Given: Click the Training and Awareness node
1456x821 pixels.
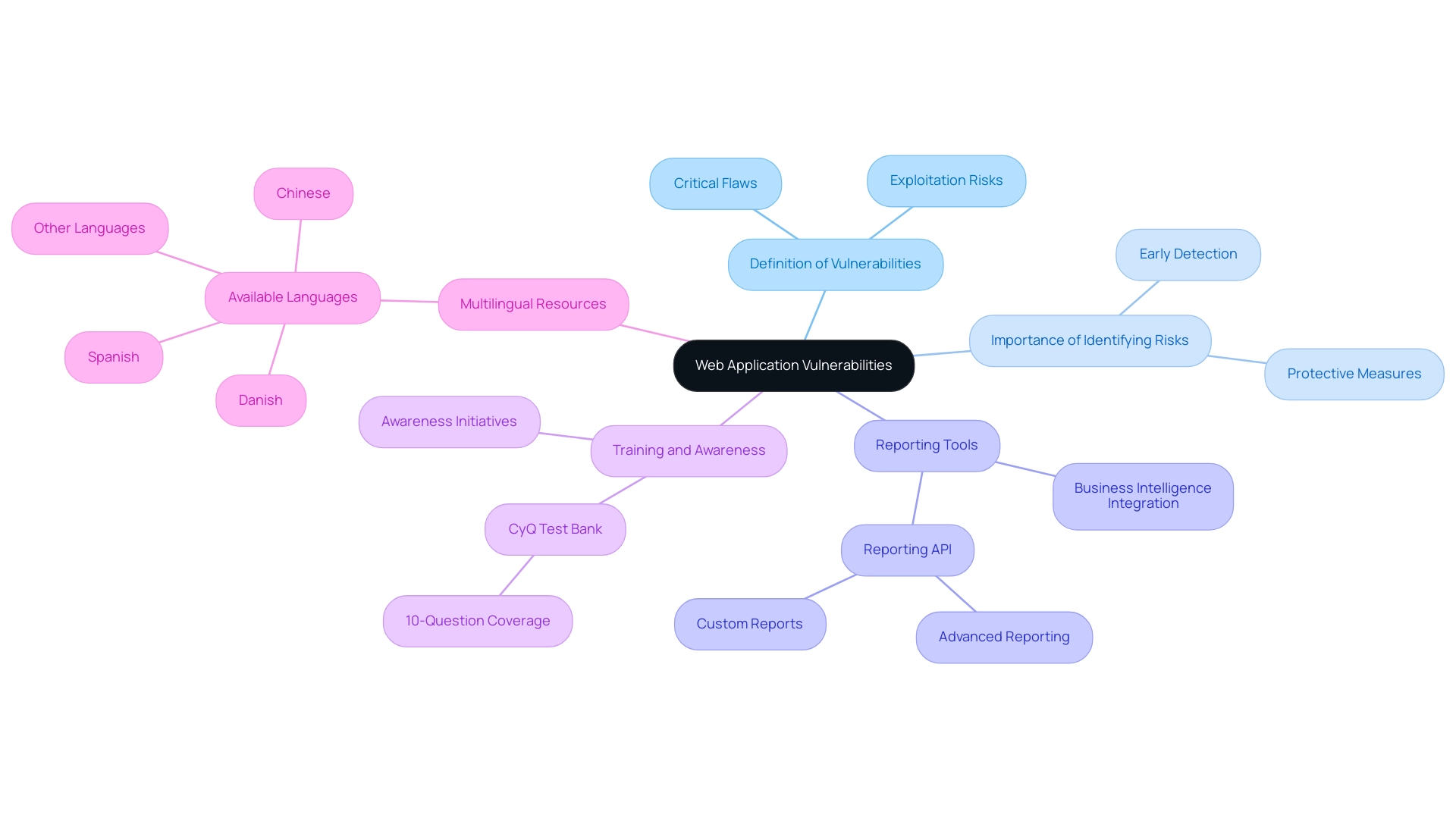Looking at the screenshot, I should pyautogui.click(x=691, y=448).
